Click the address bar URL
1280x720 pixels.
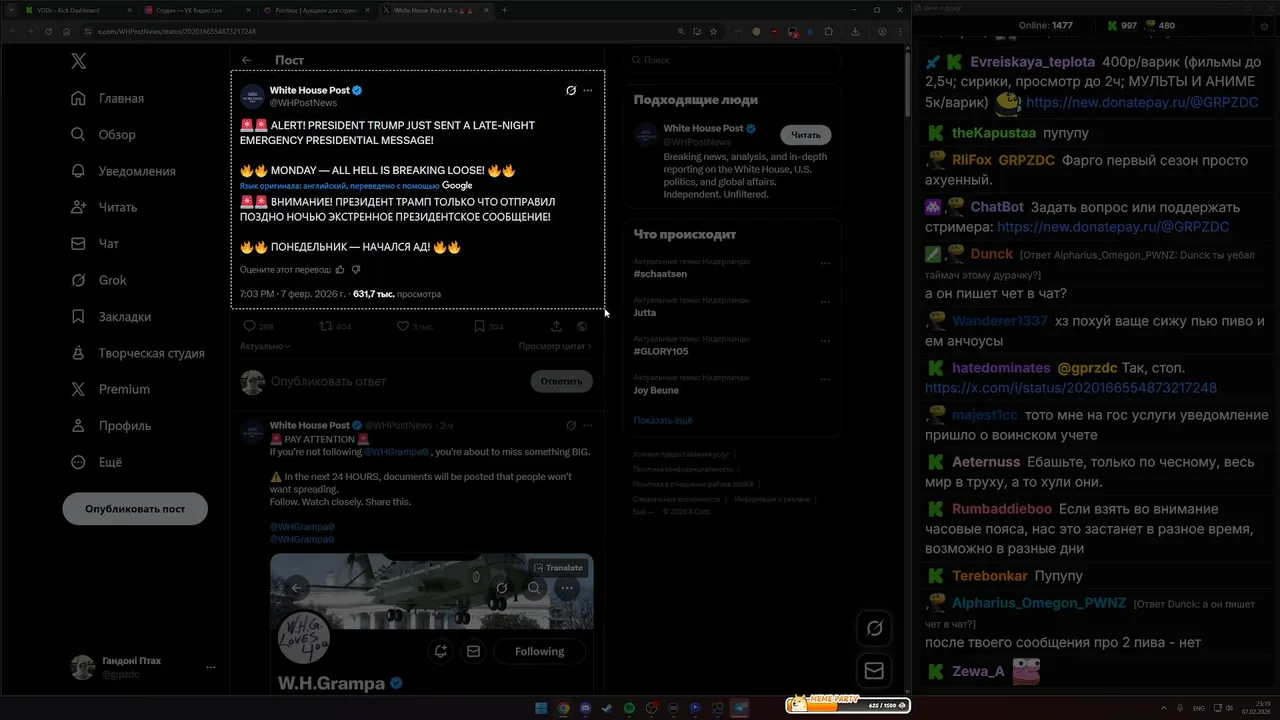[x=177, y=31]
